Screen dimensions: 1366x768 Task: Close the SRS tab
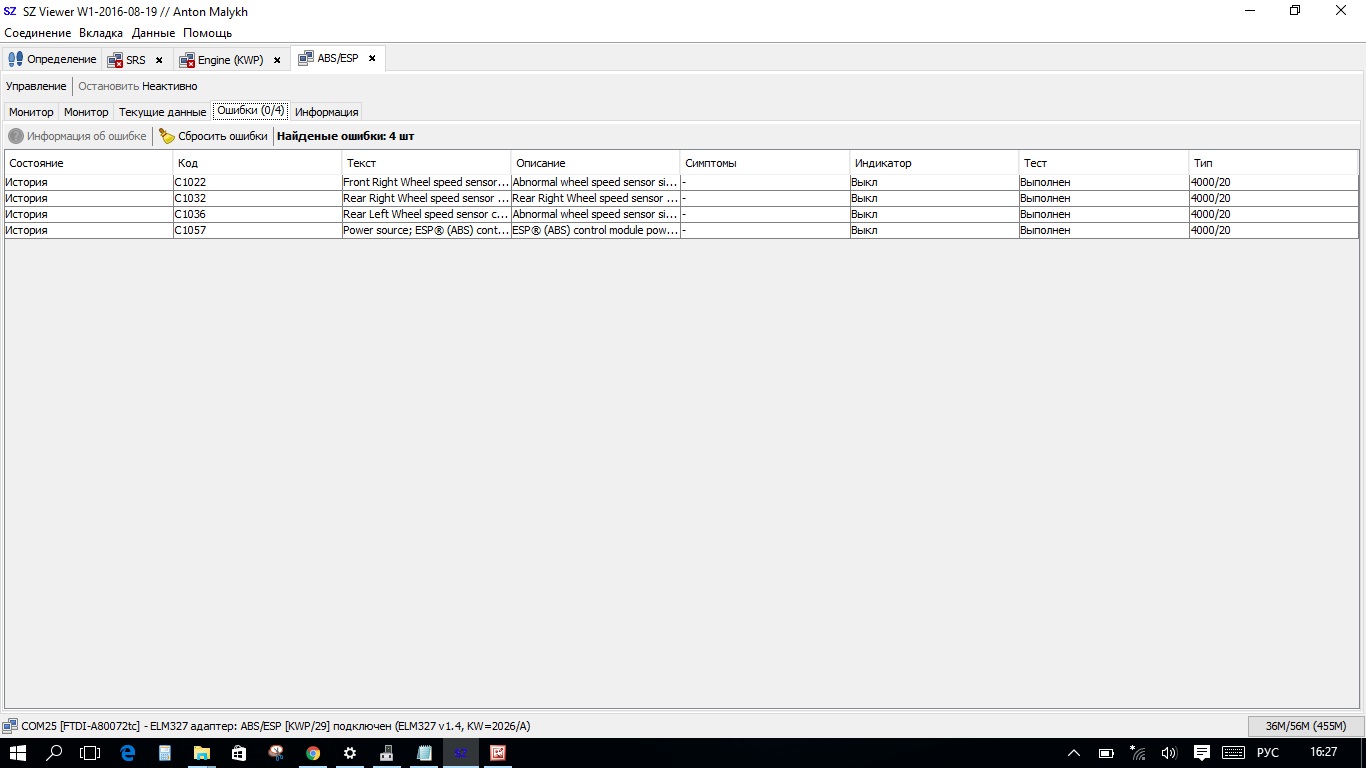pyautogui.click(x=159, y=60)
